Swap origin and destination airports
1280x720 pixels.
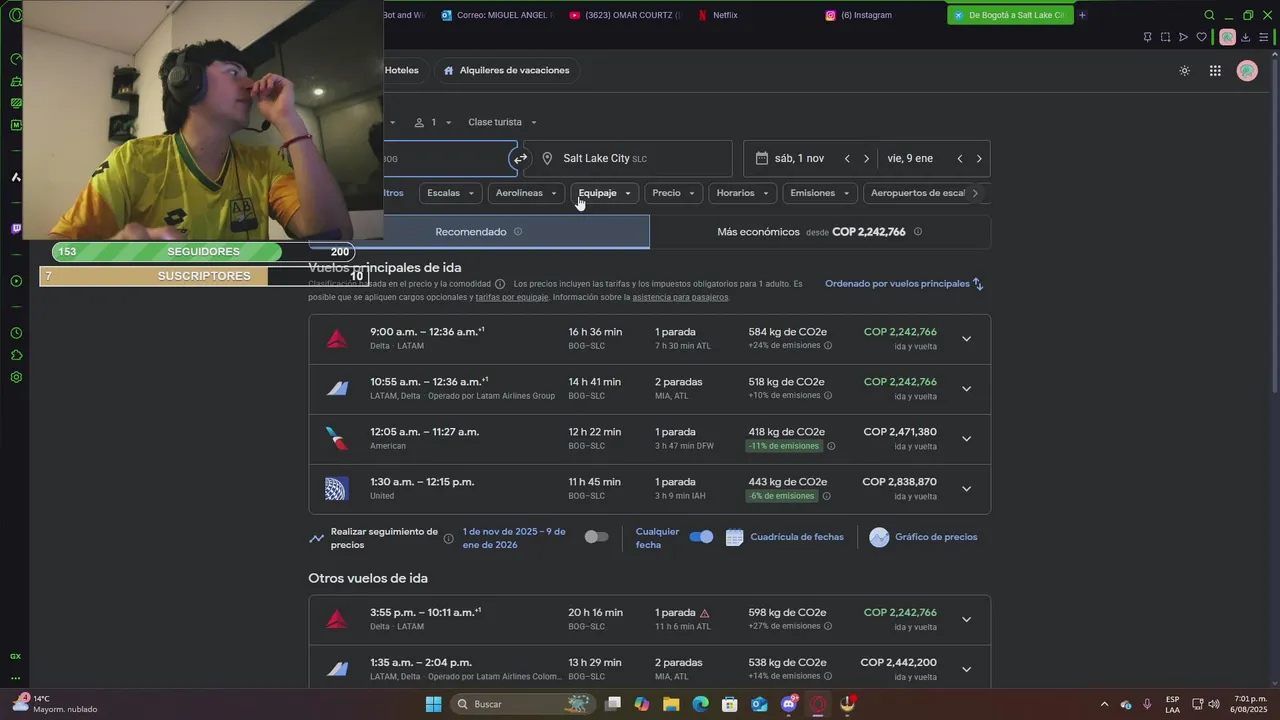click(520, 158)
